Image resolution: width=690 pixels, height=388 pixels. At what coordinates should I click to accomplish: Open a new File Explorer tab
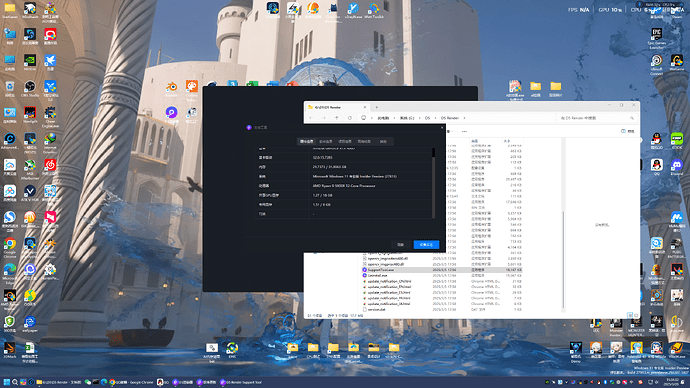point(376,107)
